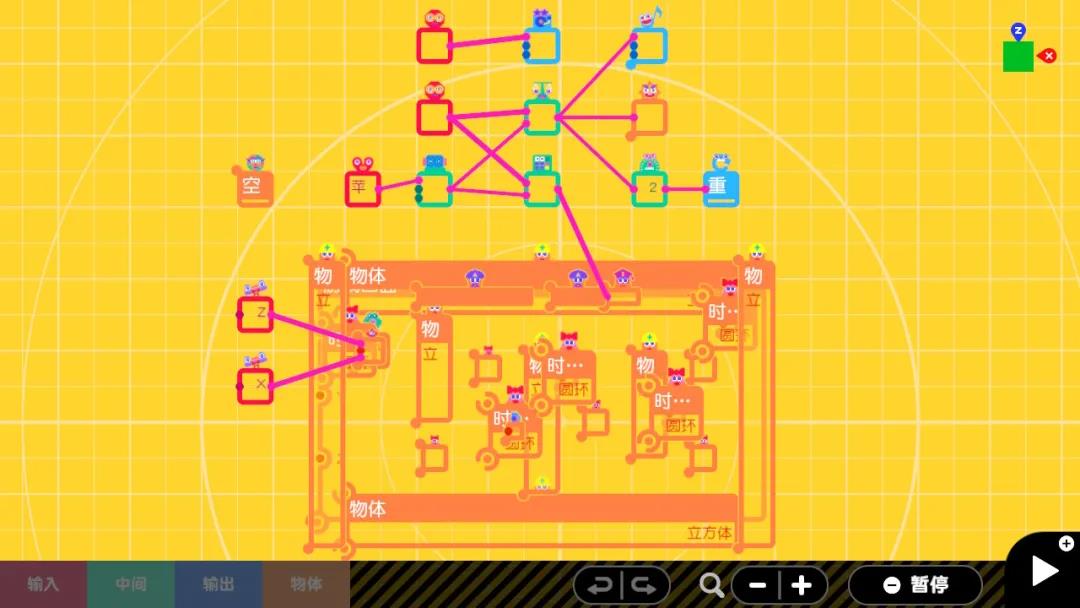This screenshot has height=608, width=1080.
Task: Redo the last undone action
Action: tap(645, 585)
